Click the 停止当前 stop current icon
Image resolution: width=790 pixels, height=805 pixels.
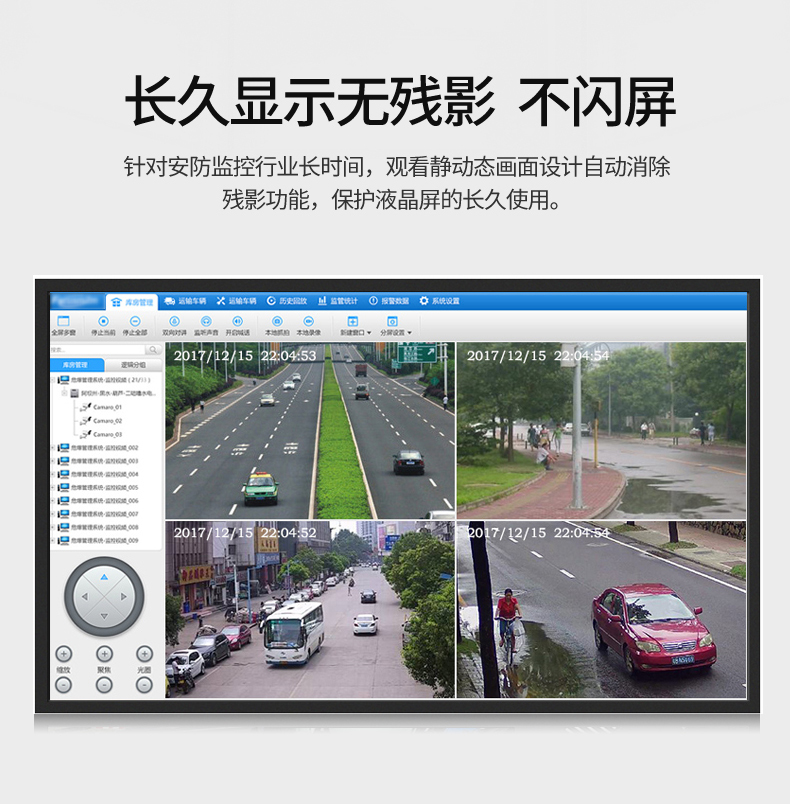(103, 322)
